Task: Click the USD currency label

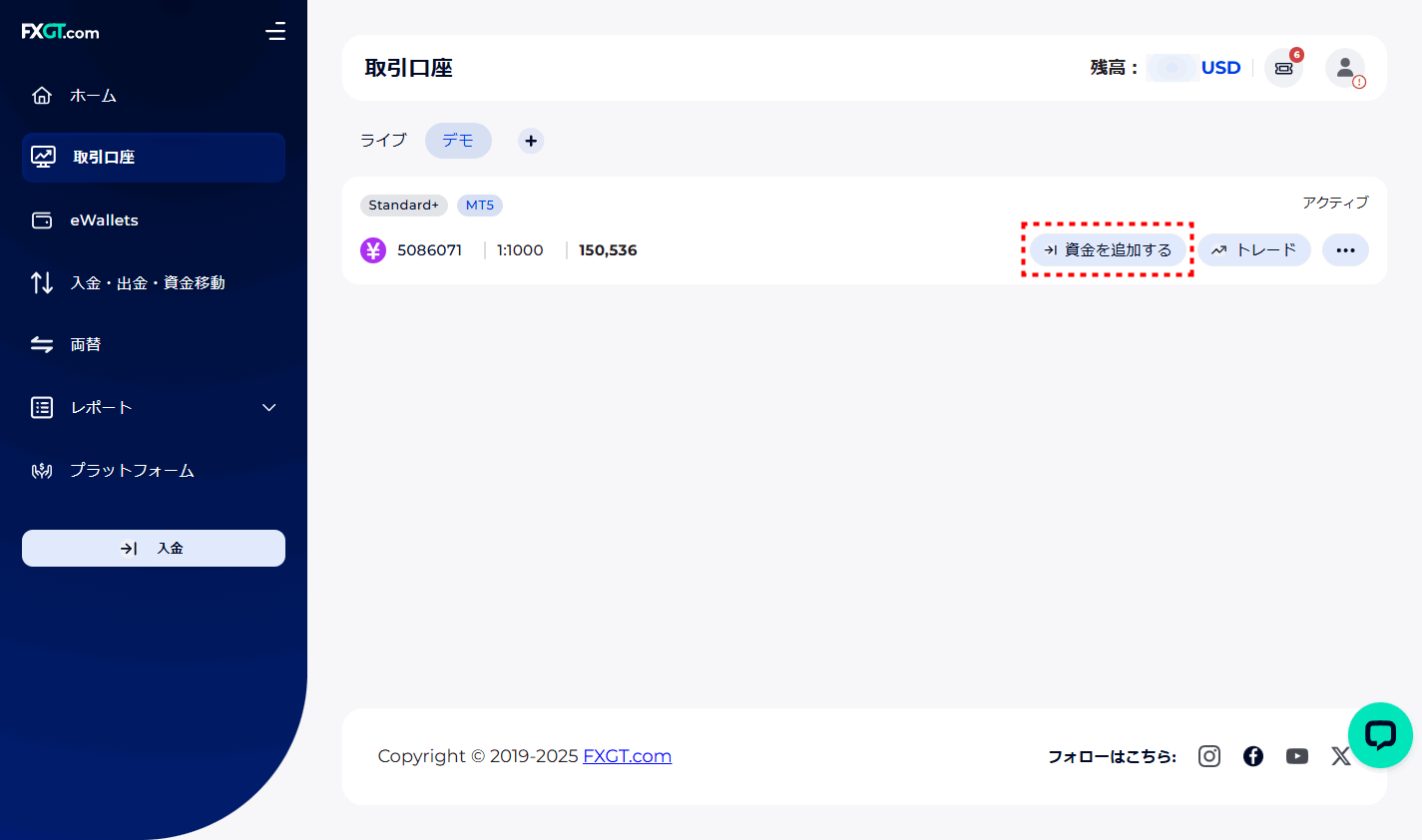Action: tap(1221, 68)
